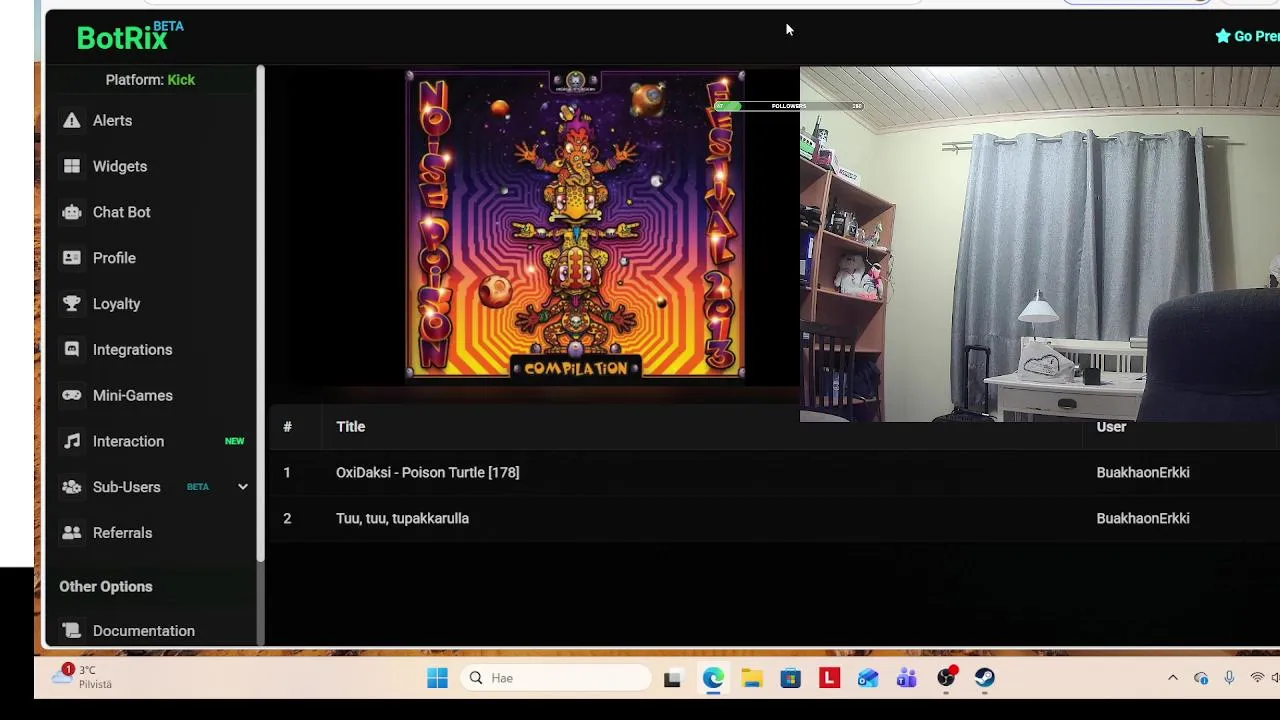Open Microsoft Store from taskbar
The image size is (1280, 720).
[x=790, y=678]
